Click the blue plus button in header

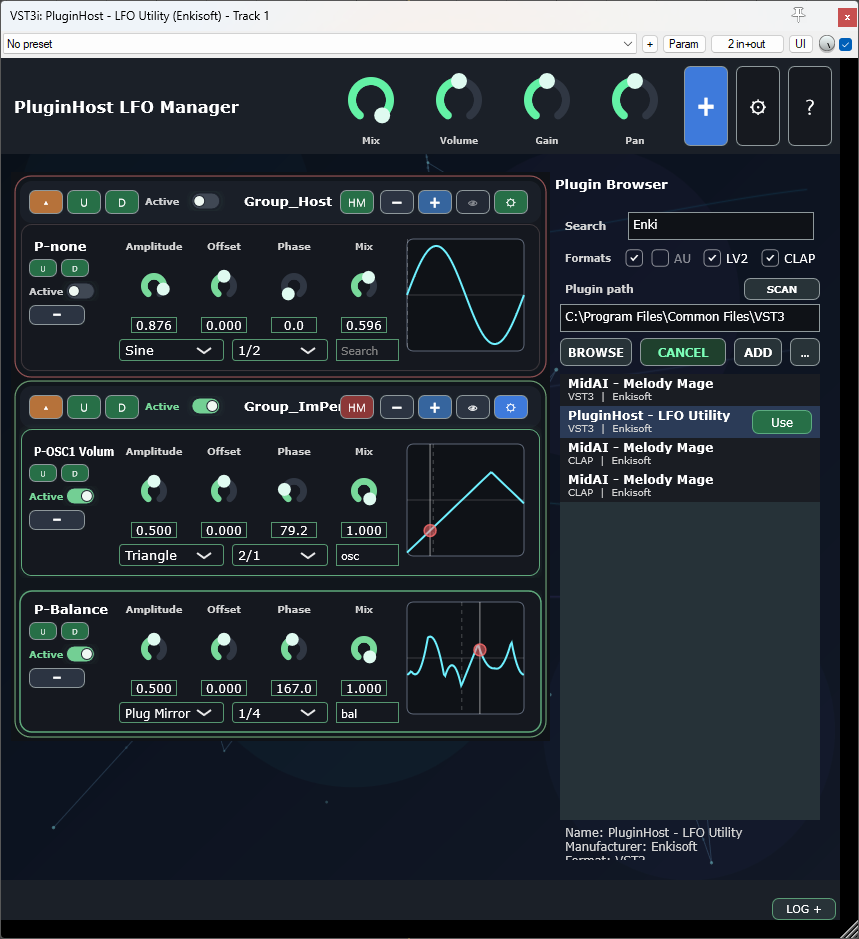[x=706, y=106]
